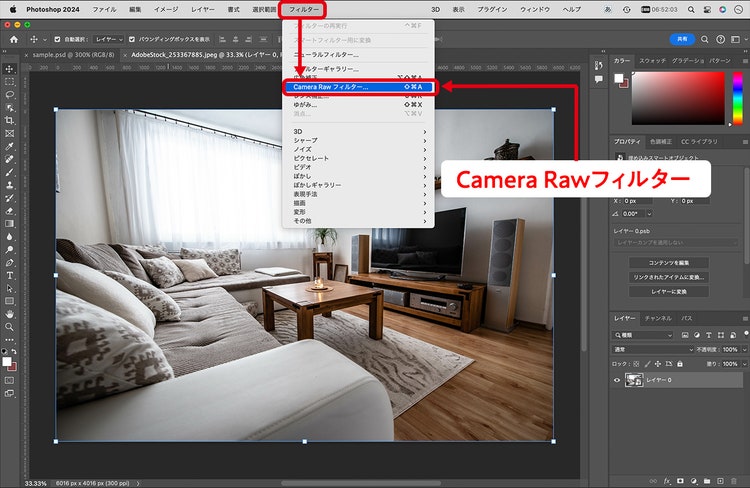Toggle バウンディングボックスを表示 checkbox
The width and height of the screenshot is (750, 488).
coord(132,39)
